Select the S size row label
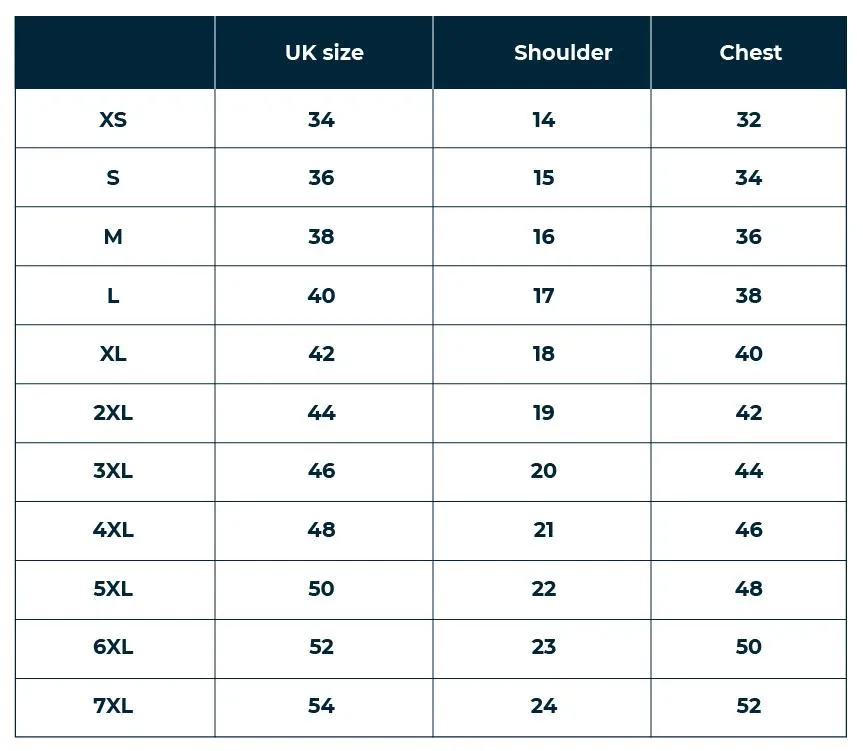The height and width of the screenshot is (751, 863). [113, 178]
